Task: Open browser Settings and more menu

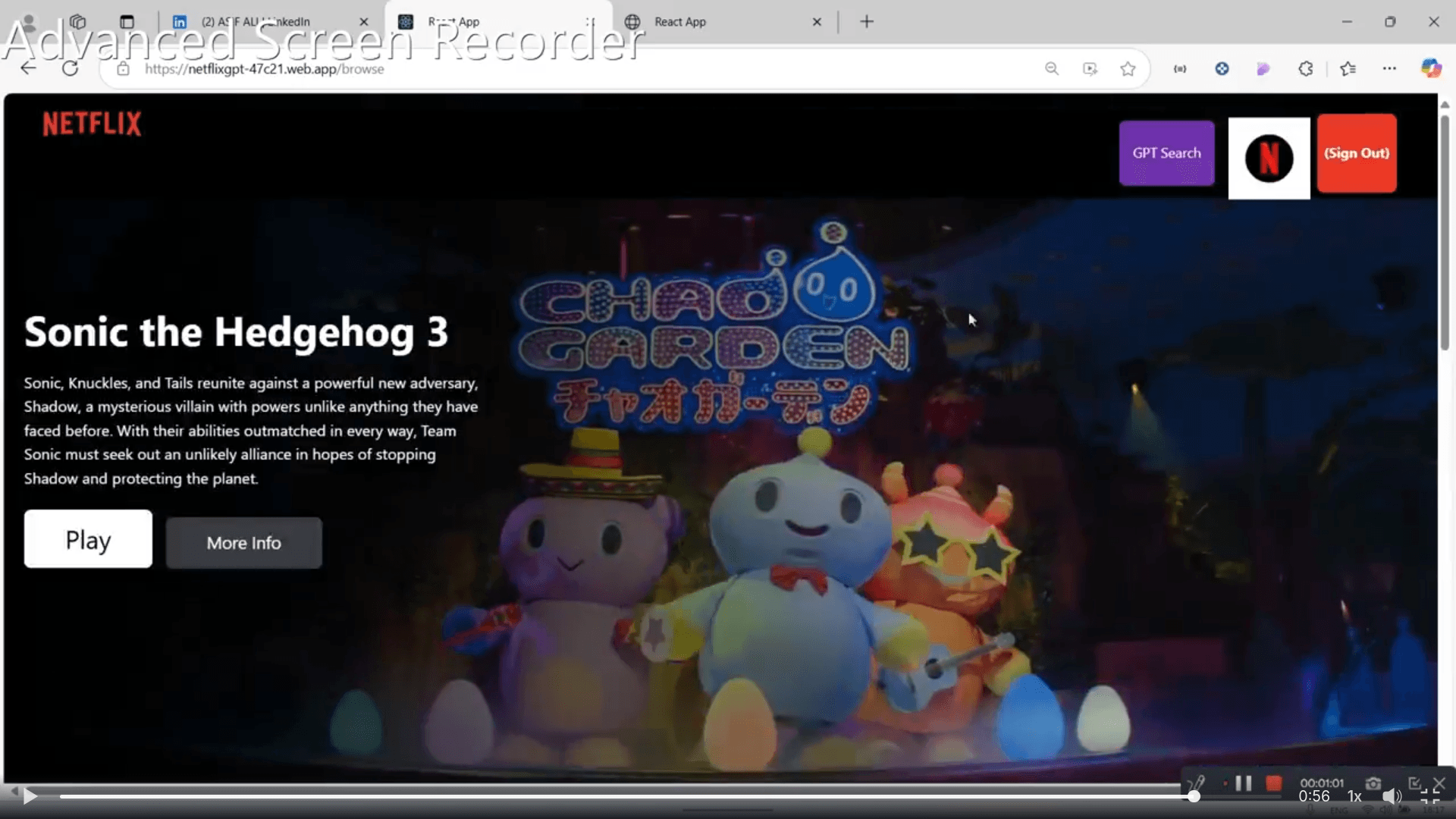Action: tap(1389, 69)
